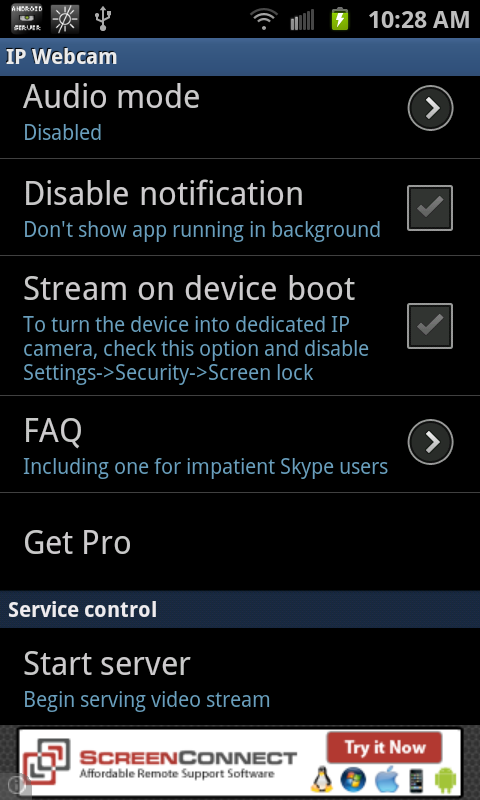Screen dimensions: 480x800
Task: Tap the cellular signal strength bars
Action: click(303, 20)
